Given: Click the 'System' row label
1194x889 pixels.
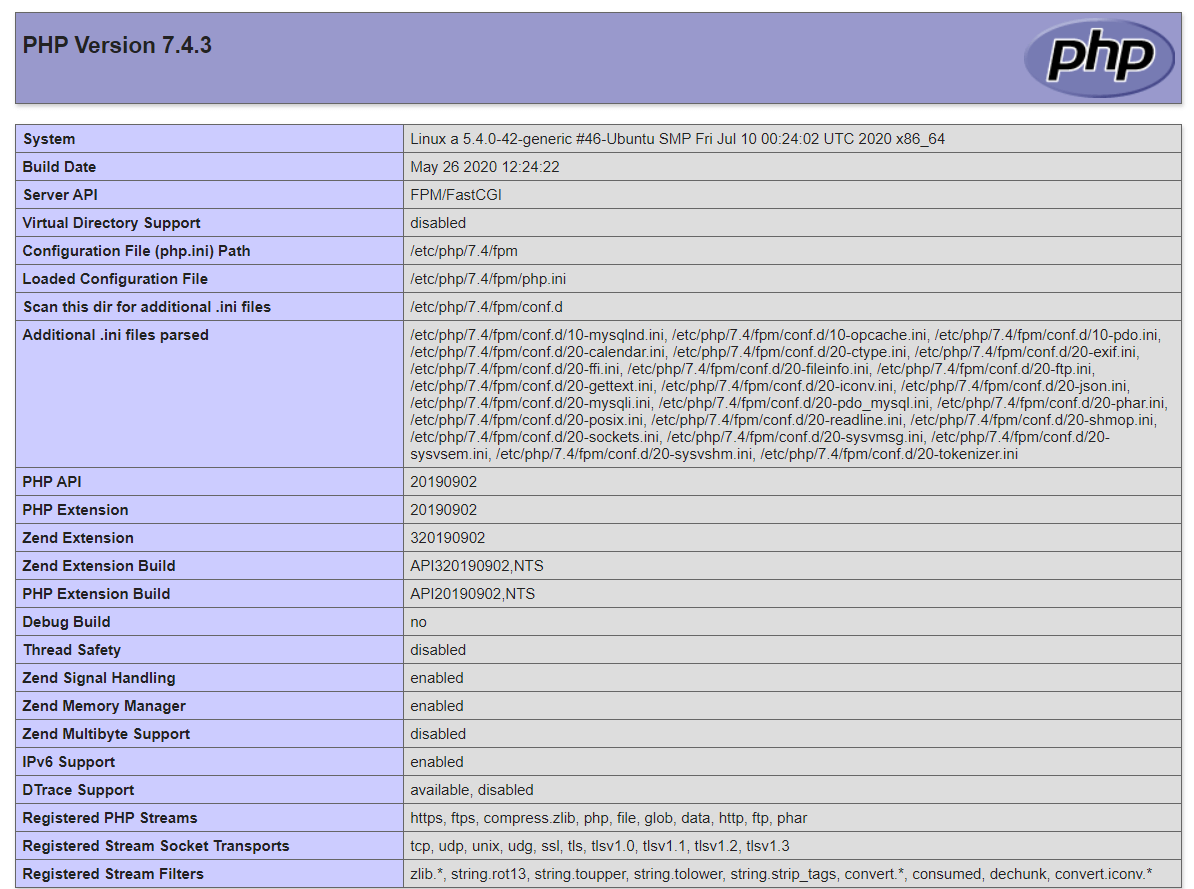Looking at the screenshot, I should coord(49,139).
